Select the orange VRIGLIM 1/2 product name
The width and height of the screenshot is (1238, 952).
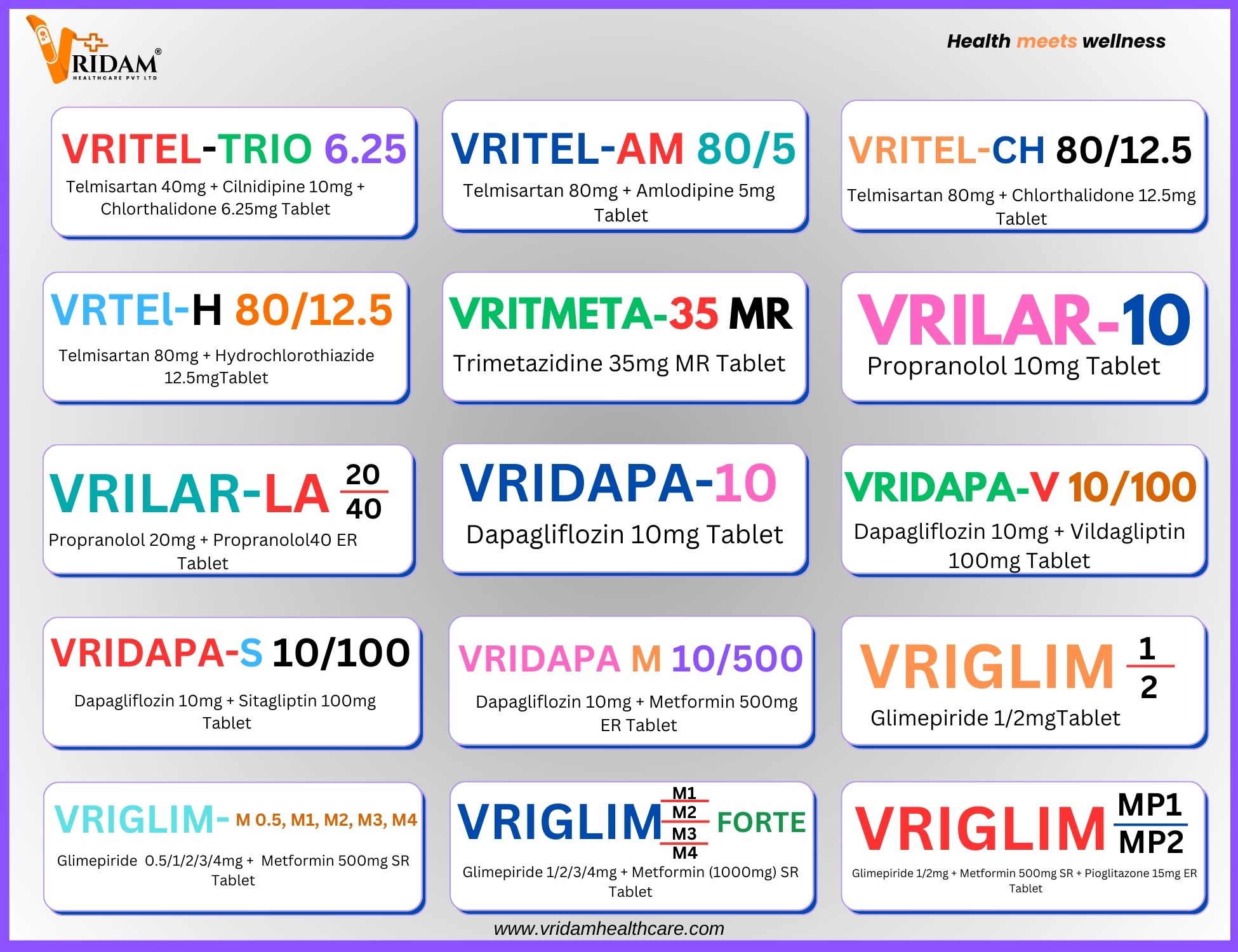tap(987, 666)
